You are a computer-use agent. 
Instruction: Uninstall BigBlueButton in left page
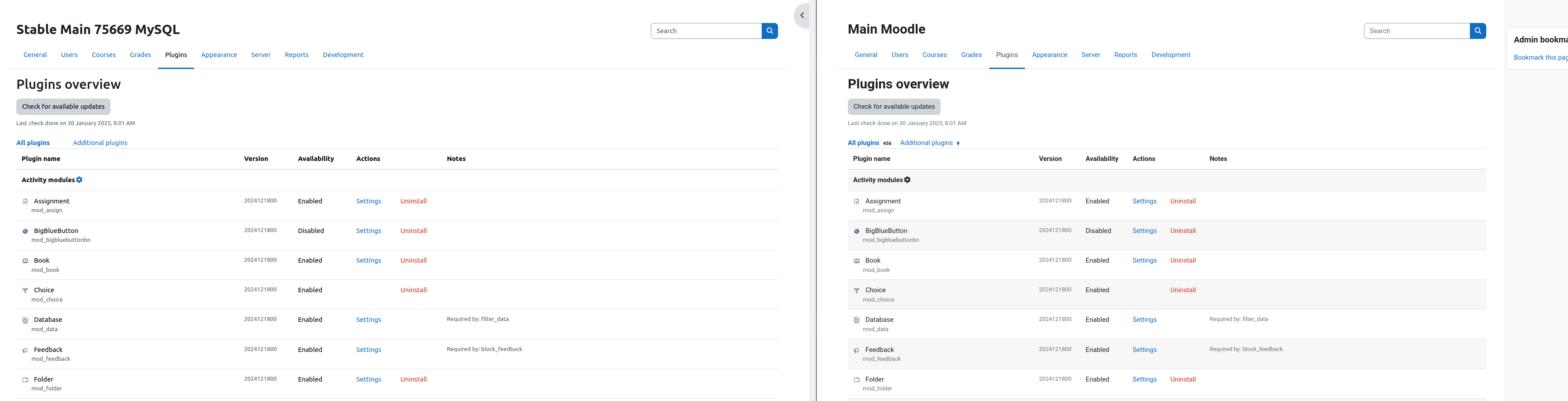pyautogui.click(x=413, y=231)
